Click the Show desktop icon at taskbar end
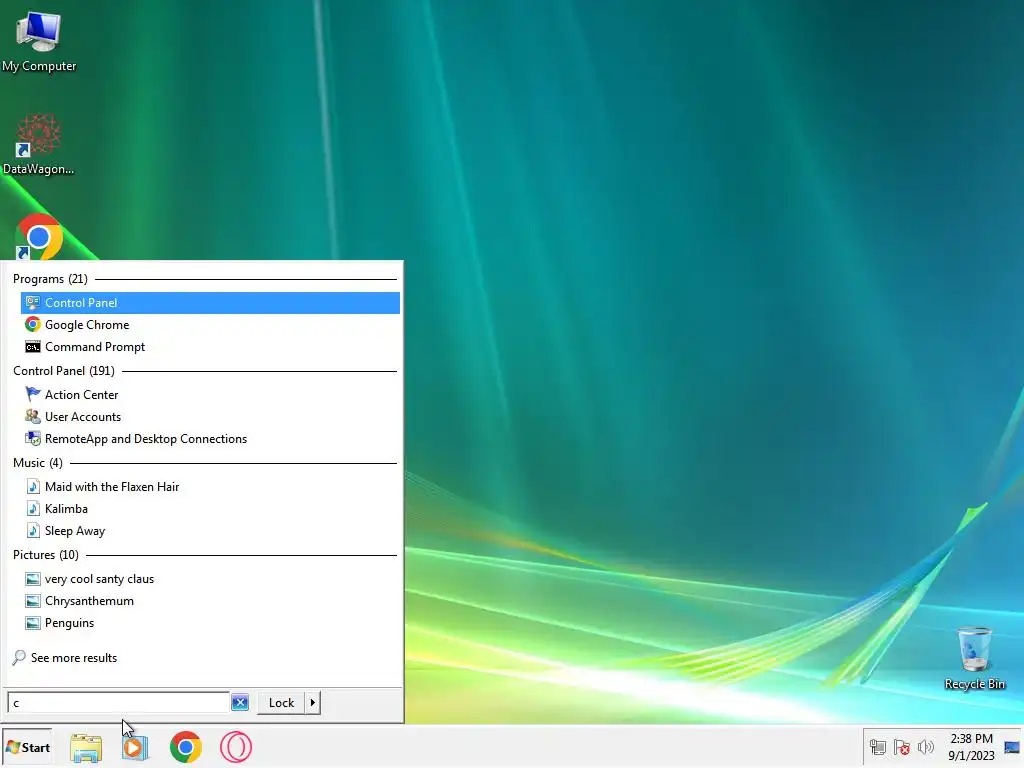 [x=1012, y=748]
